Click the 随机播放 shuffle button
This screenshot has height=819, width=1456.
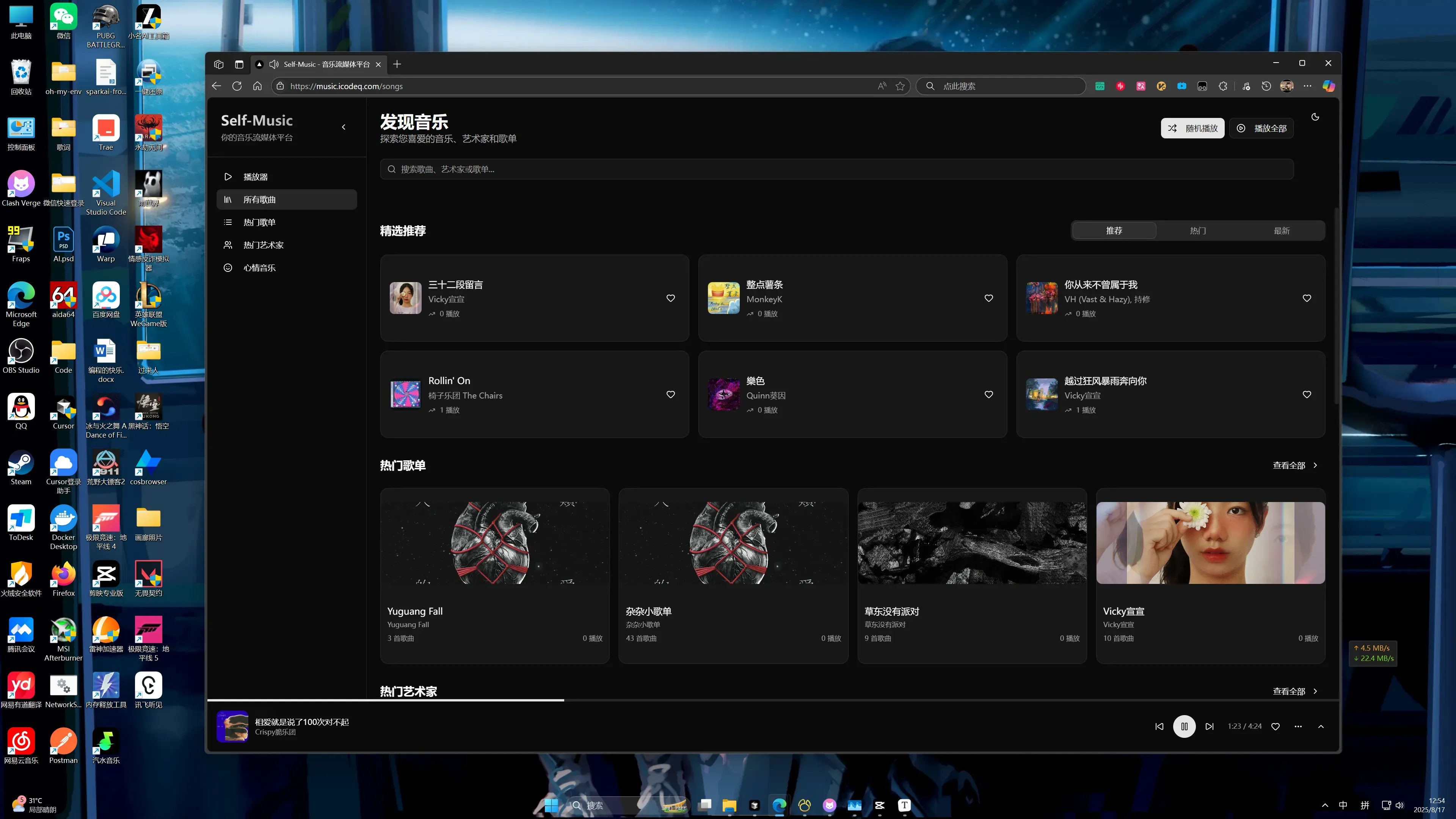click(x=1192, y=128)
